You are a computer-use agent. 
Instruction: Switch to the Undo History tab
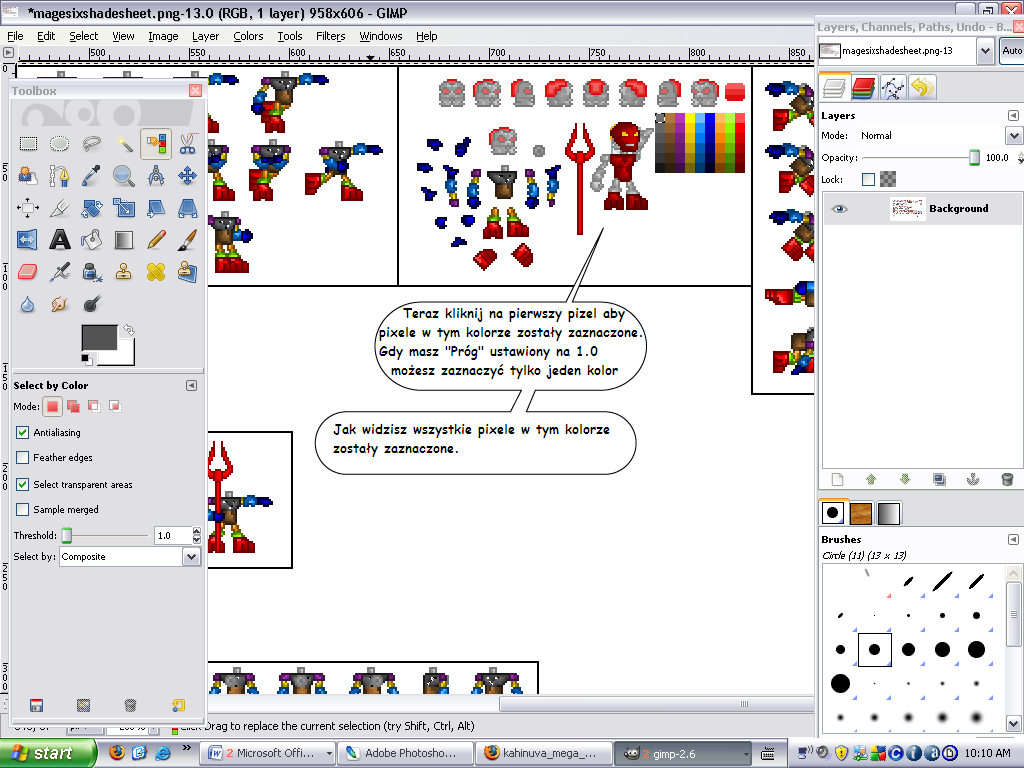[922, 87]
